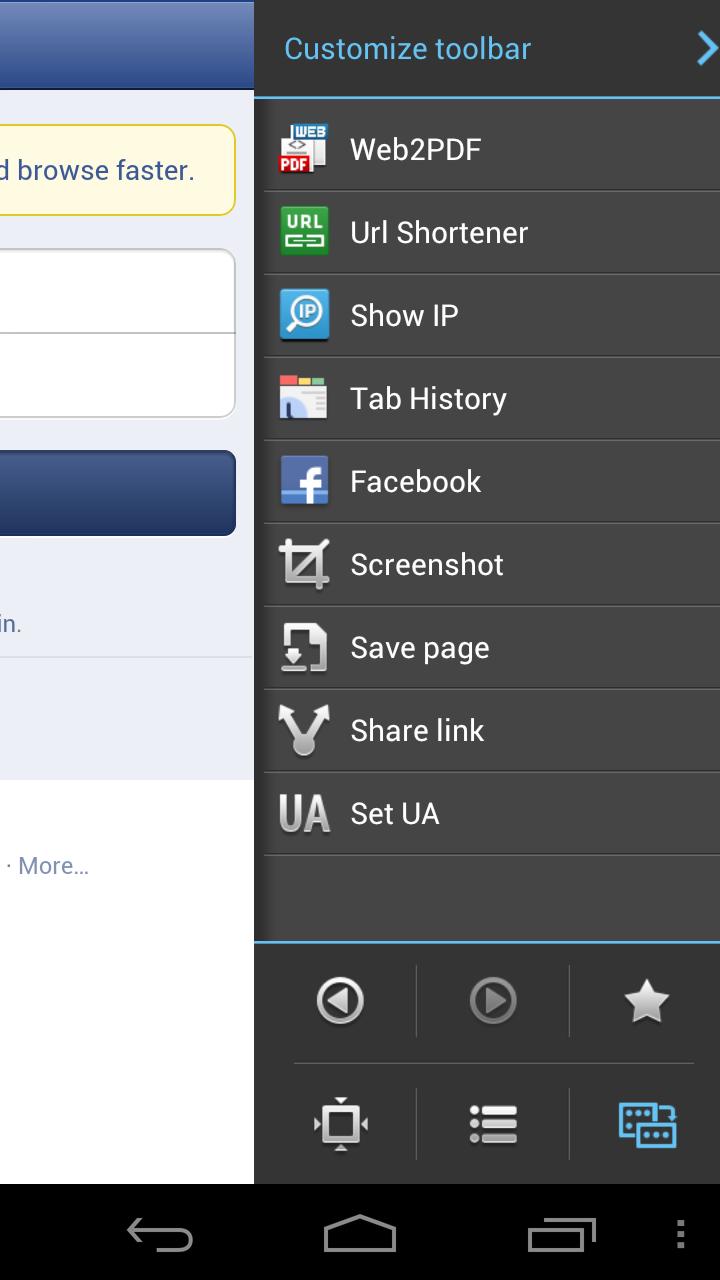Open the Tab History icon

pos(304,398)
